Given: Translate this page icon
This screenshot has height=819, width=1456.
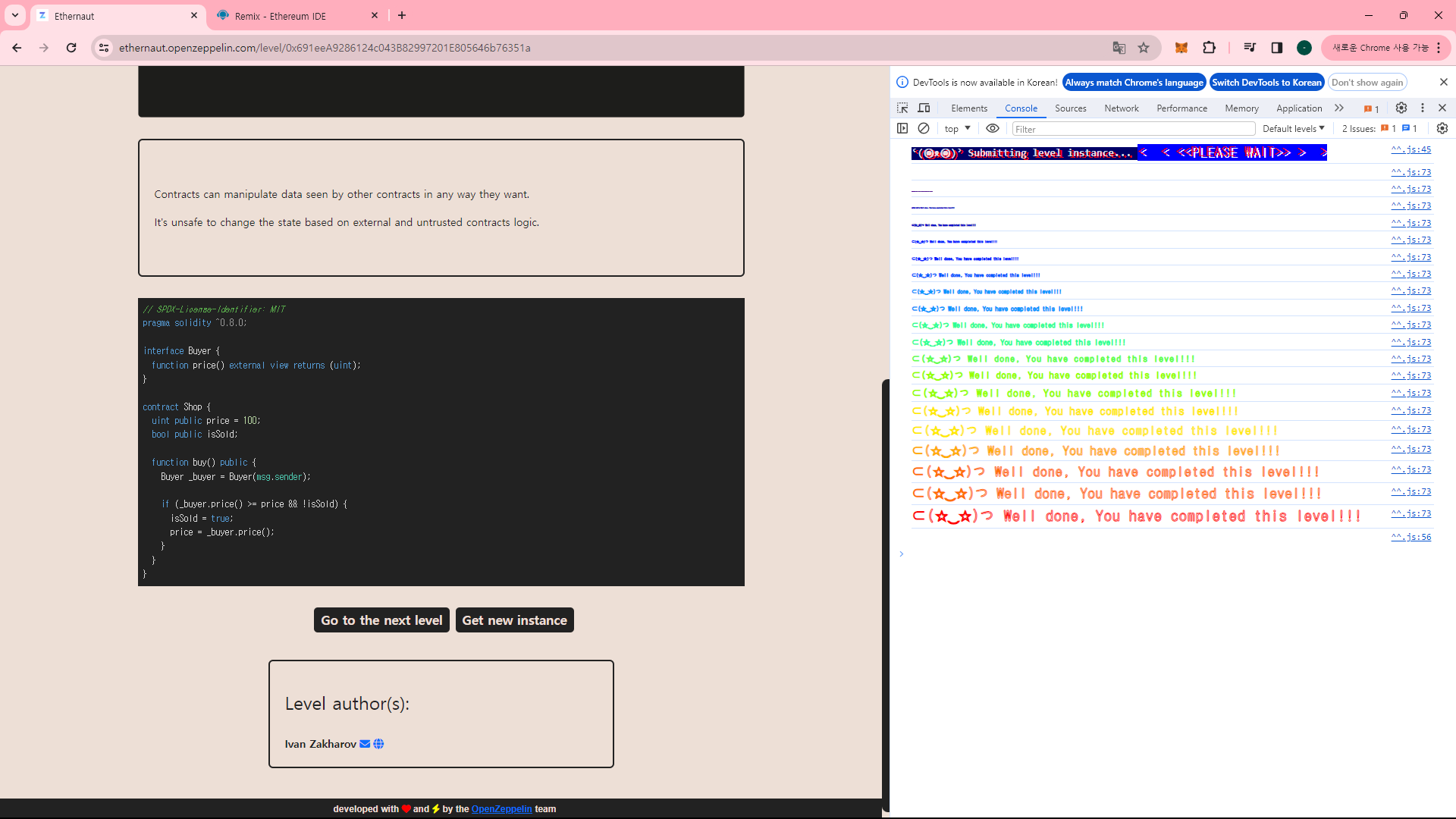Looking at the screenshot, I should [x=1119, y=48].
